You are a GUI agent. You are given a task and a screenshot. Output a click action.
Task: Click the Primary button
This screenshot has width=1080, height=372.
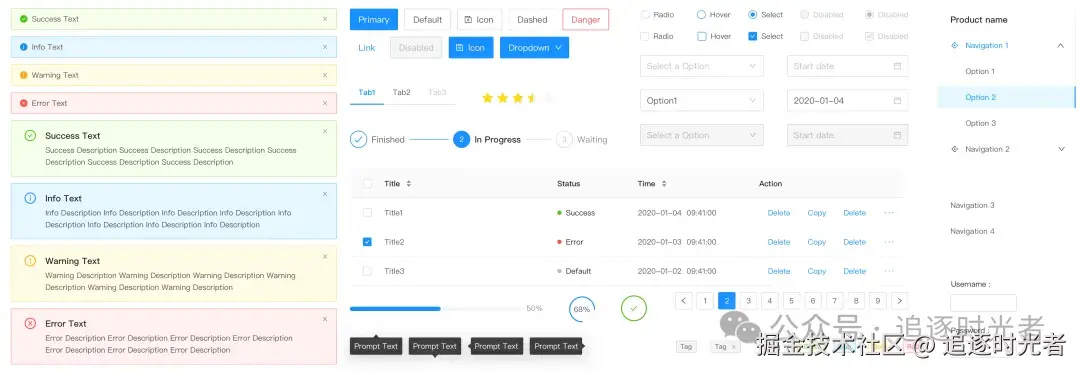coord(374,19)
